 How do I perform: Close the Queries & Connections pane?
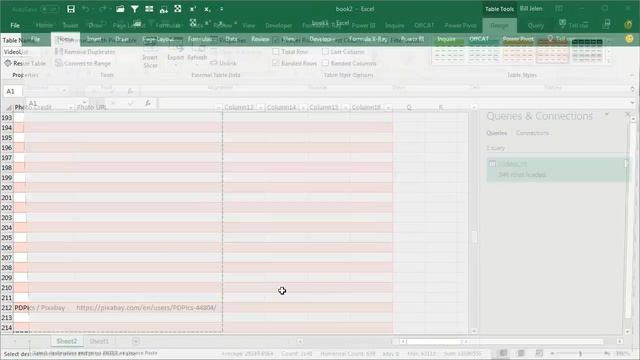point(628,115)
